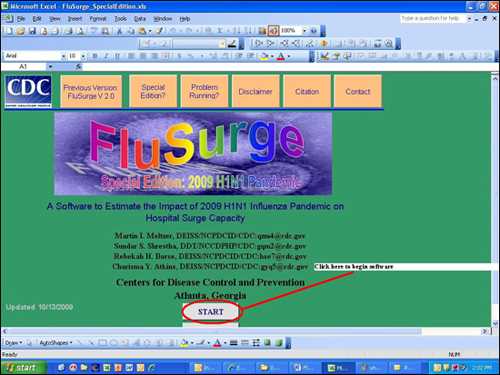Image resolution: width=500 pixels, height=375 pixels.
Task: Click the horizontal scrollbar at sheet bottom
Action: pos(247,331)
